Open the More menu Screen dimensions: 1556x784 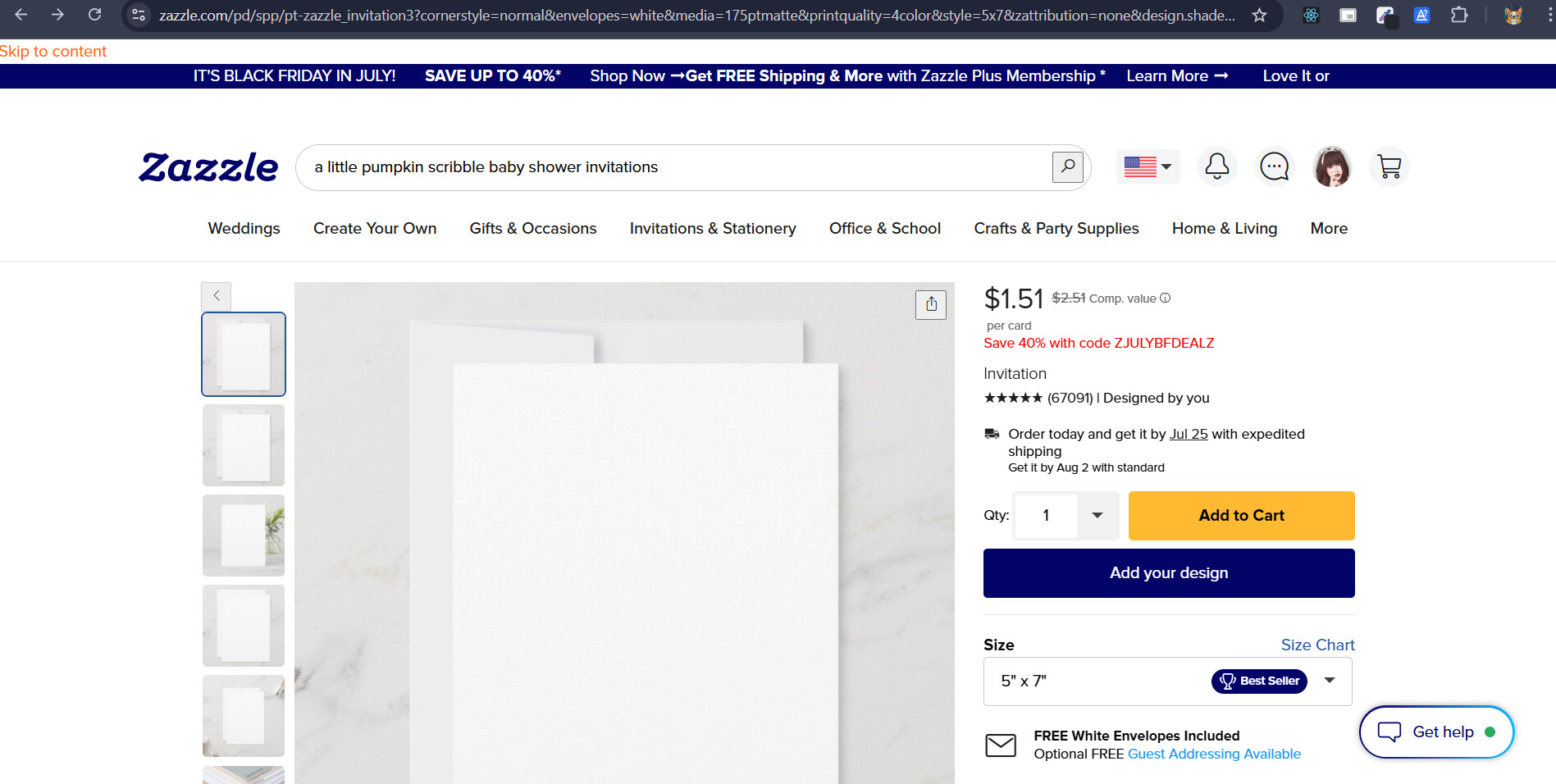[1329, 229]
